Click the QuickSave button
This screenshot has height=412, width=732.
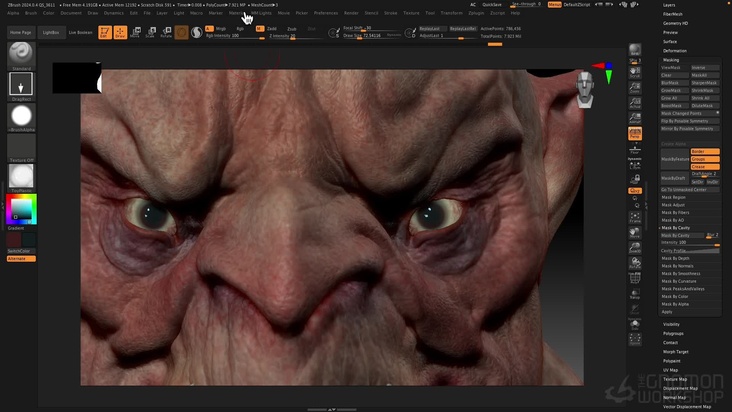(492, 5)
